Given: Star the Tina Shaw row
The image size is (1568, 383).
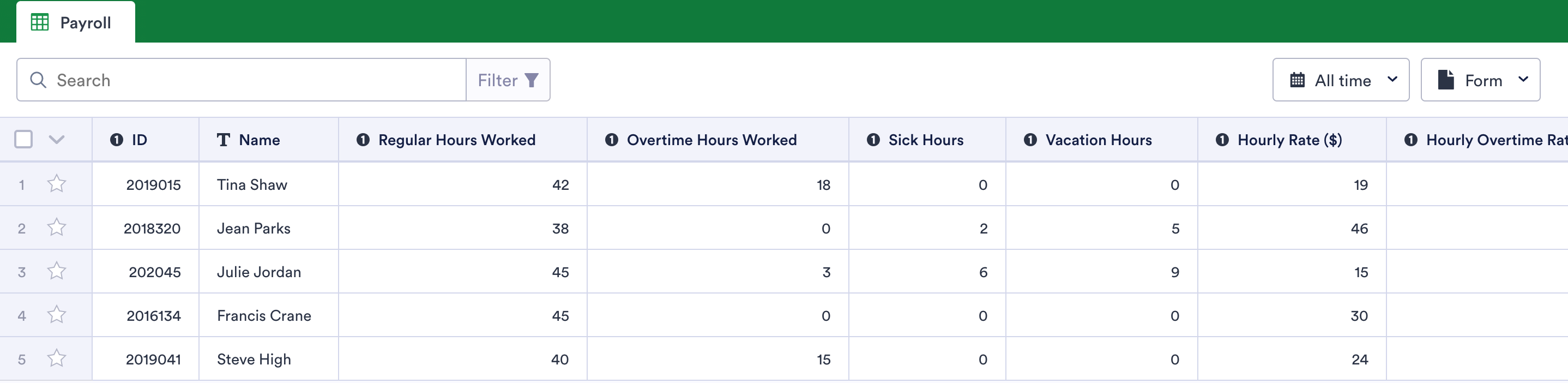Looking at the screenshot, I should (x=57, y=183).
